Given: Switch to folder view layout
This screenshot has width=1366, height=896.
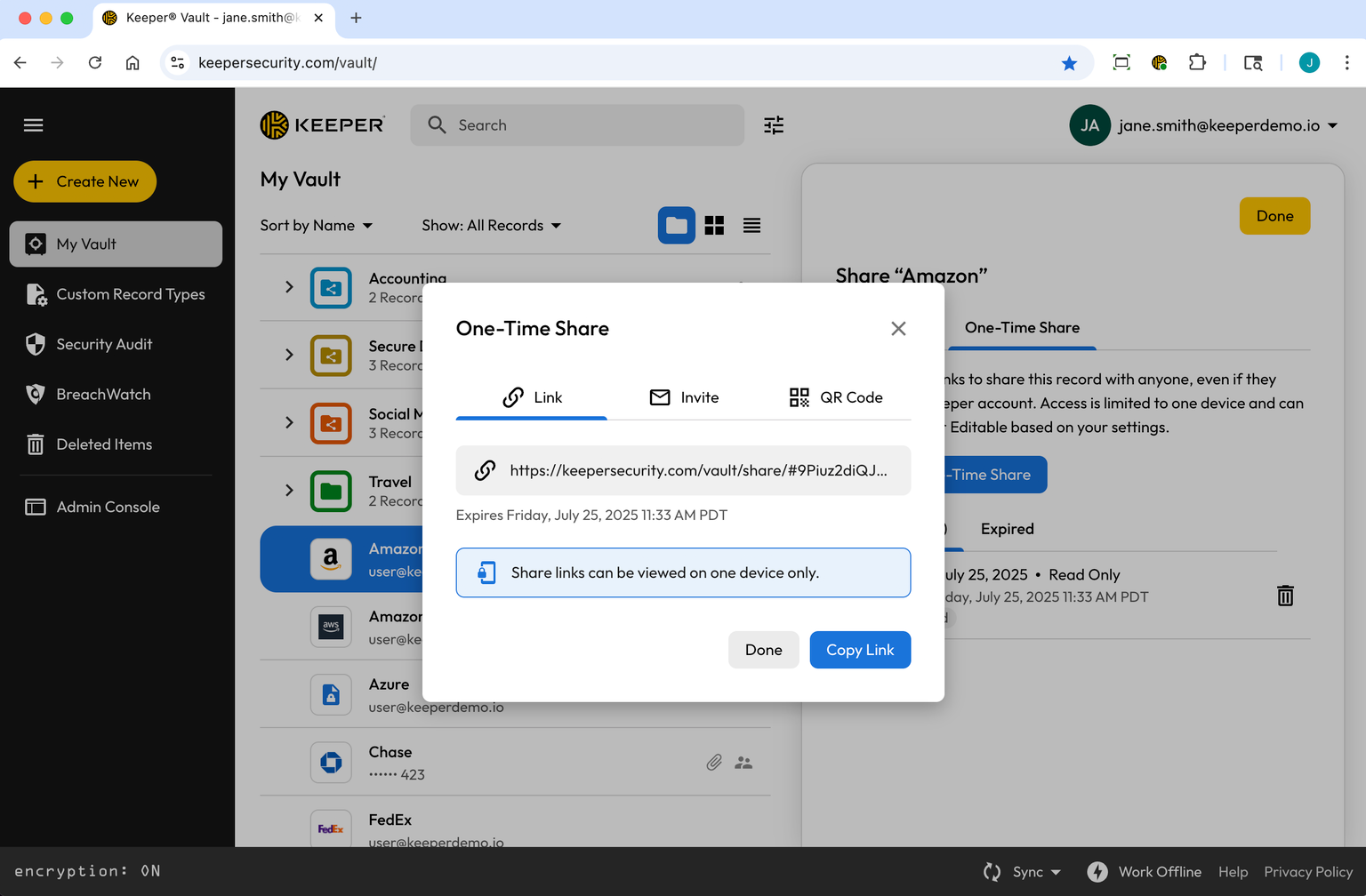Looking at the screenshot, I should [x=676, y=225].
